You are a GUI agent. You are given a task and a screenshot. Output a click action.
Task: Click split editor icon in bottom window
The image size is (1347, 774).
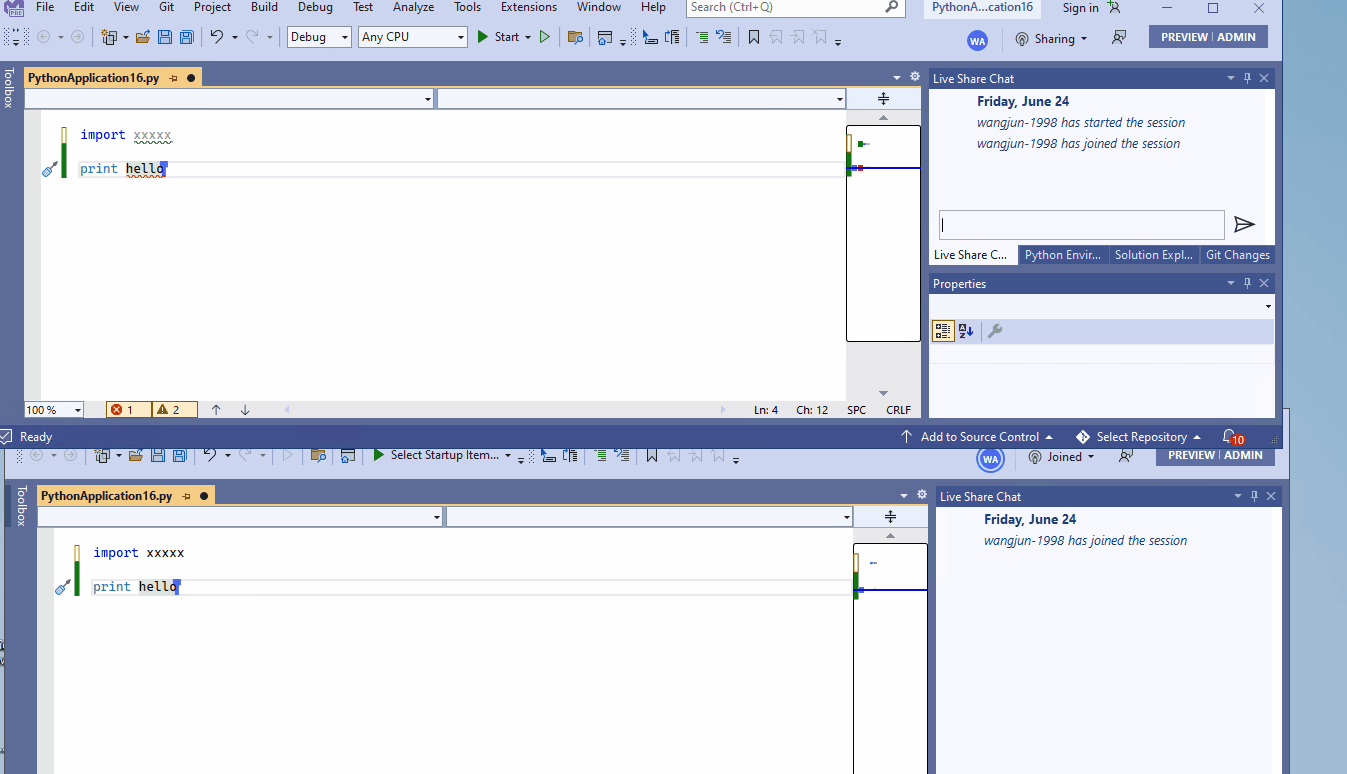tap(890, 516)
